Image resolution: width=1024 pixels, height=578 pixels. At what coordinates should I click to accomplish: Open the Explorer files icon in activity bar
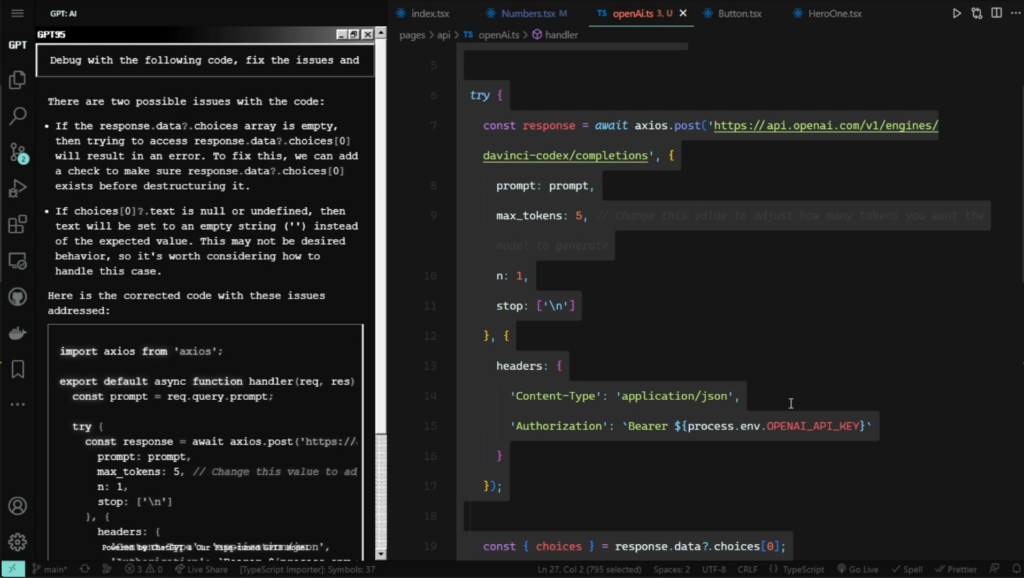coord(17,80)
